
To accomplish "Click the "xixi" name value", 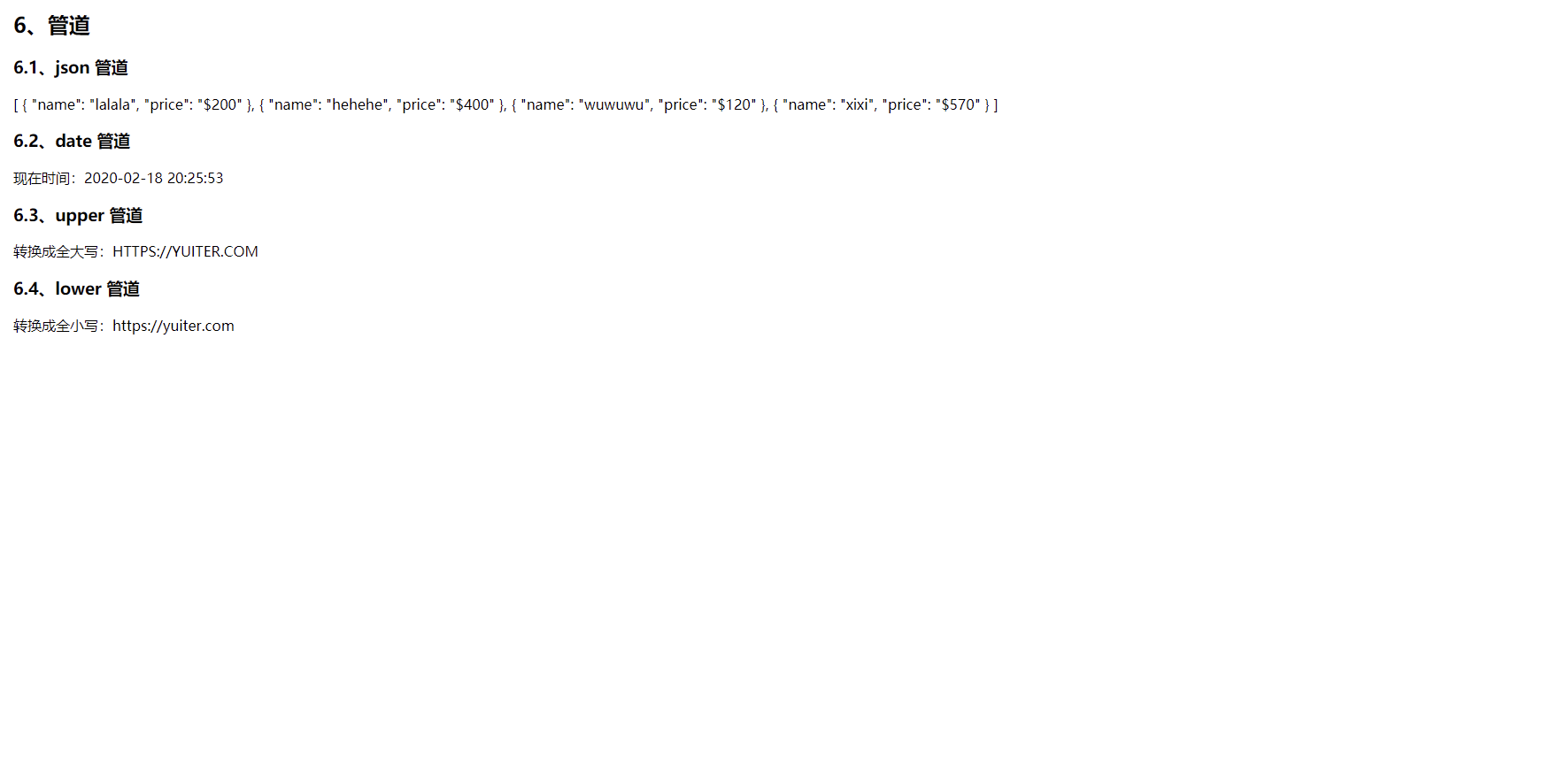I will pos(857,104).
